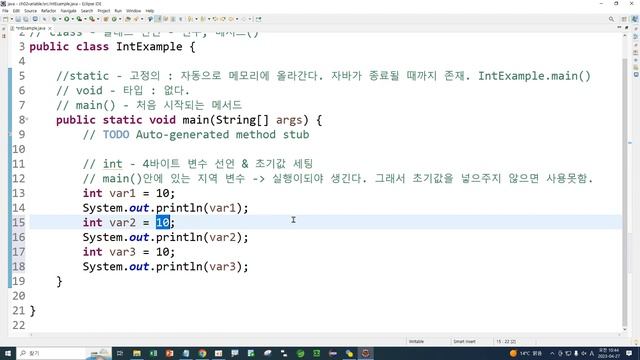Open the Edit menu
The image size is (640, 360).
(16, 11)
